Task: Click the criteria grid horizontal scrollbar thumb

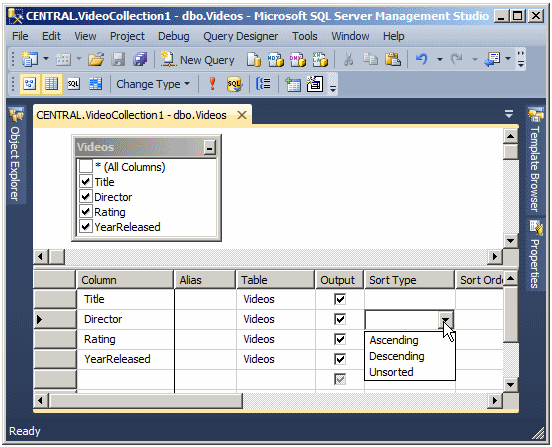Action: tap(146, 400)
